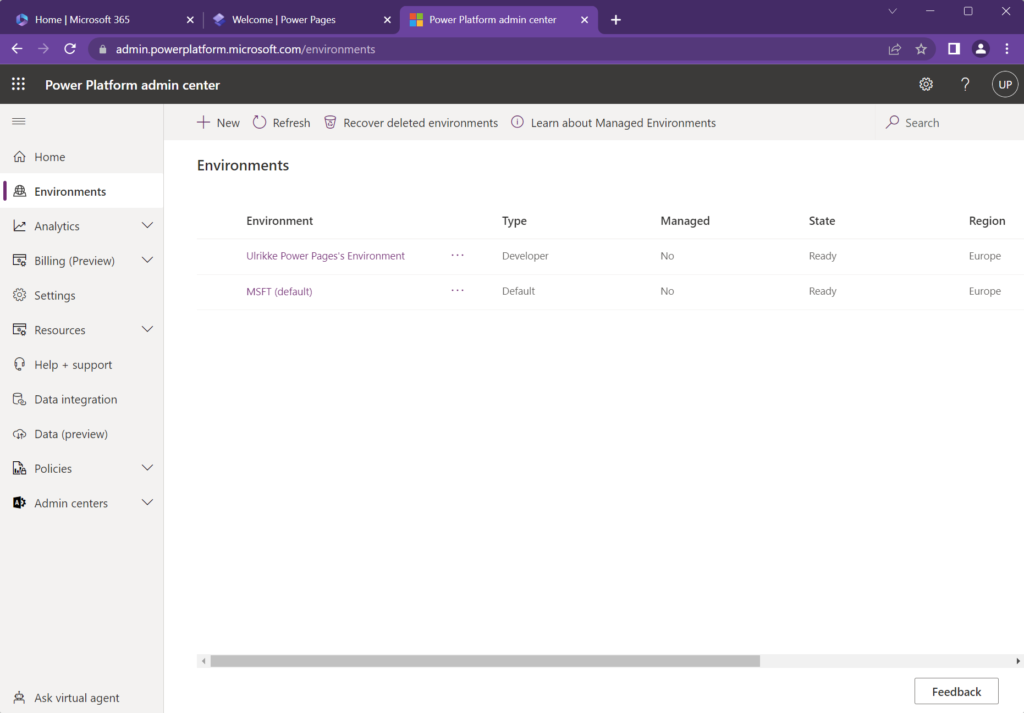Click the search magnifier icon

892,122
